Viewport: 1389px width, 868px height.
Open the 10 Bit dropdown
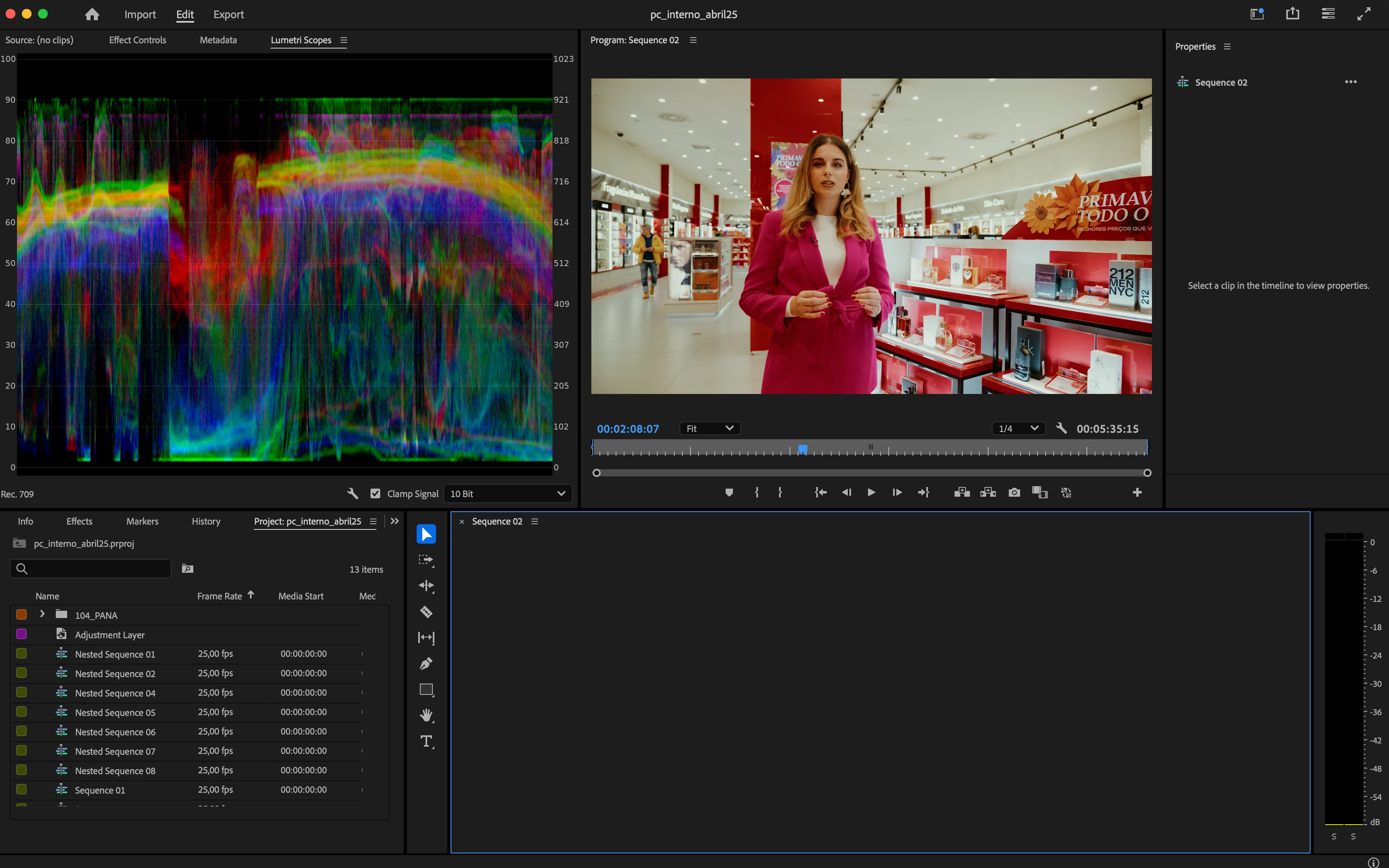[x=507, y=494]
